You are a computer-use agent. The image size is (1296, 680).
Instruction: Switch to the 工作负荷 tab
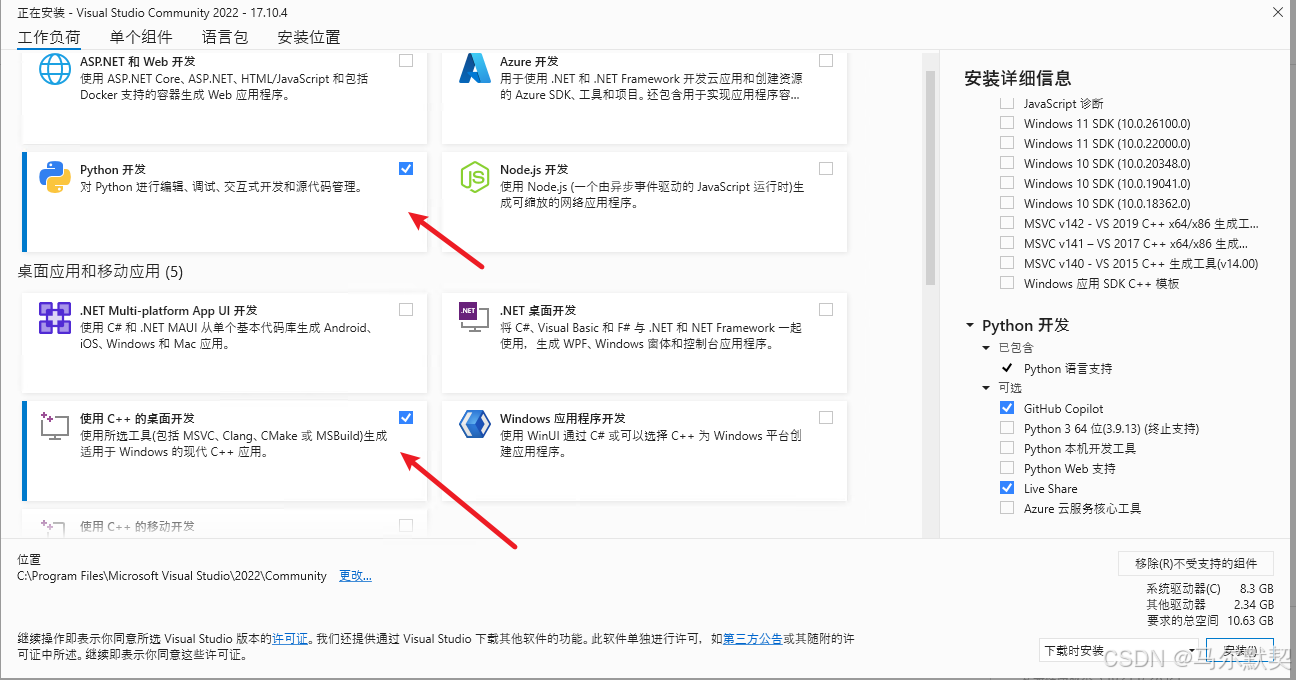pos(49,37)
